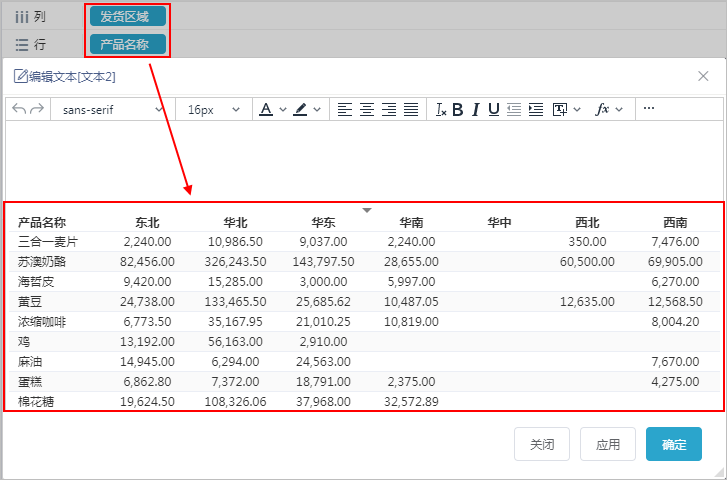Click the value 60,500.00 cell
Image resolution: width=727 pixels, height=480 pixels.
[587, 262]
